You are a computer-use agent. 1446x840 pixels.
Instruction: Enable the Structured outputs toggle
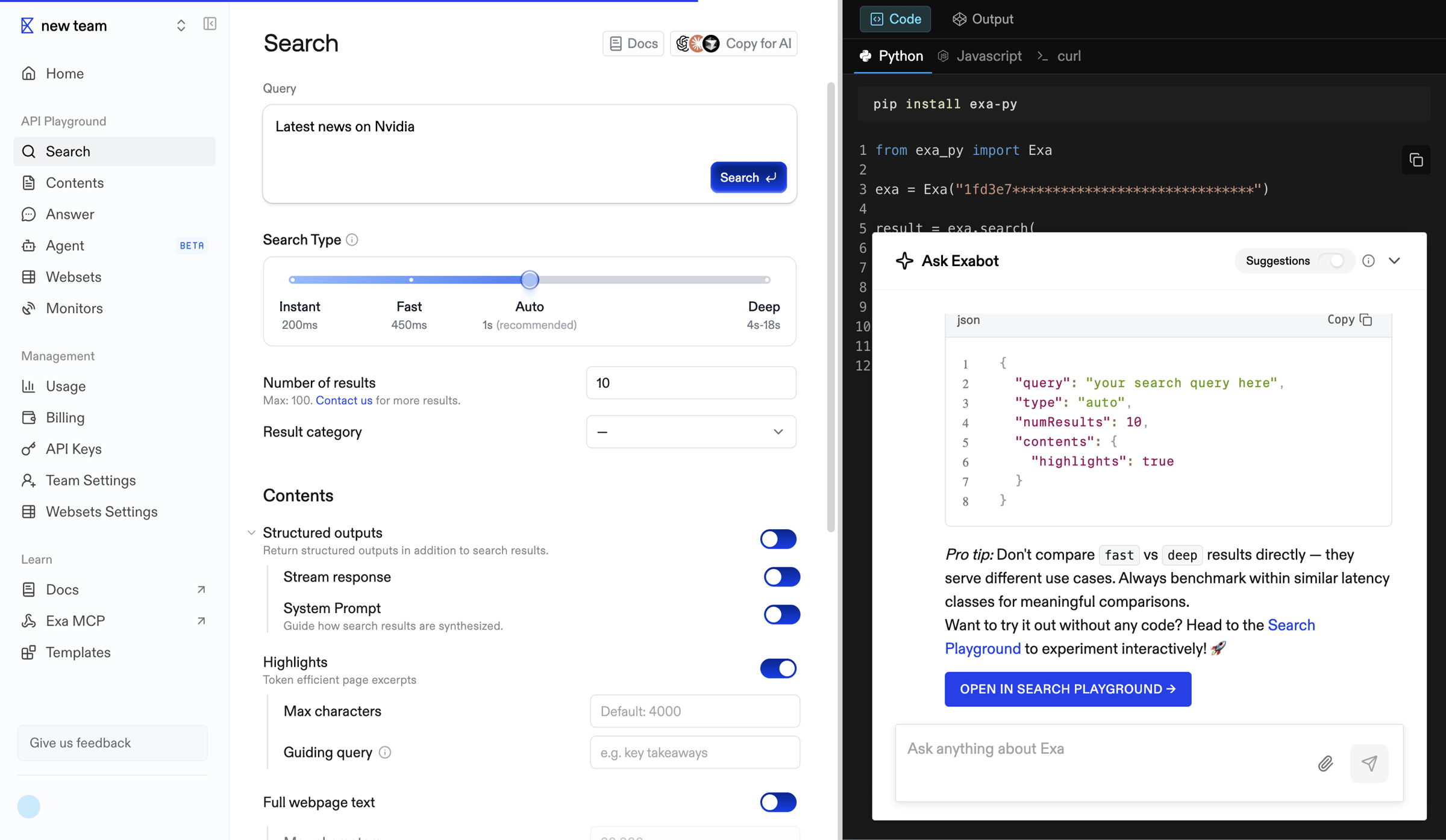point(778,539)
